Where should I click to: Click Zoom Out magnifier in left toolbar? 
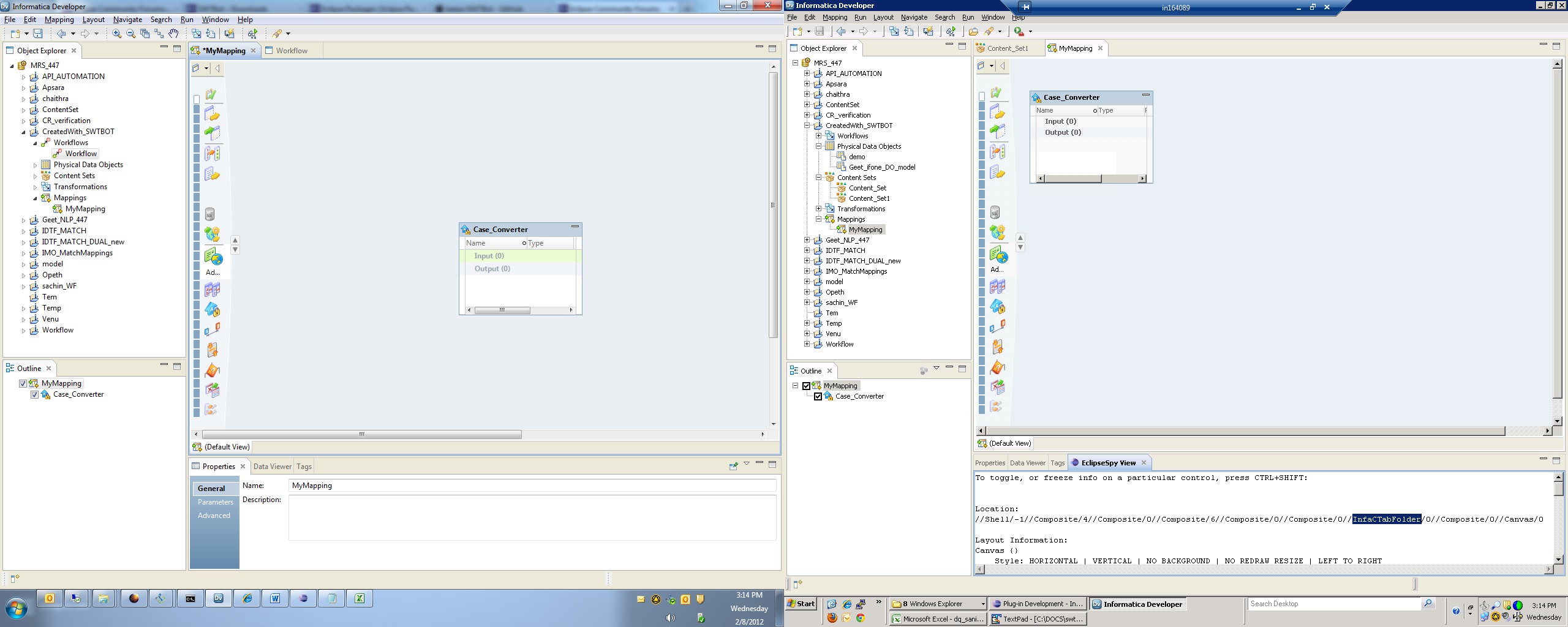(x=130, y=34)
